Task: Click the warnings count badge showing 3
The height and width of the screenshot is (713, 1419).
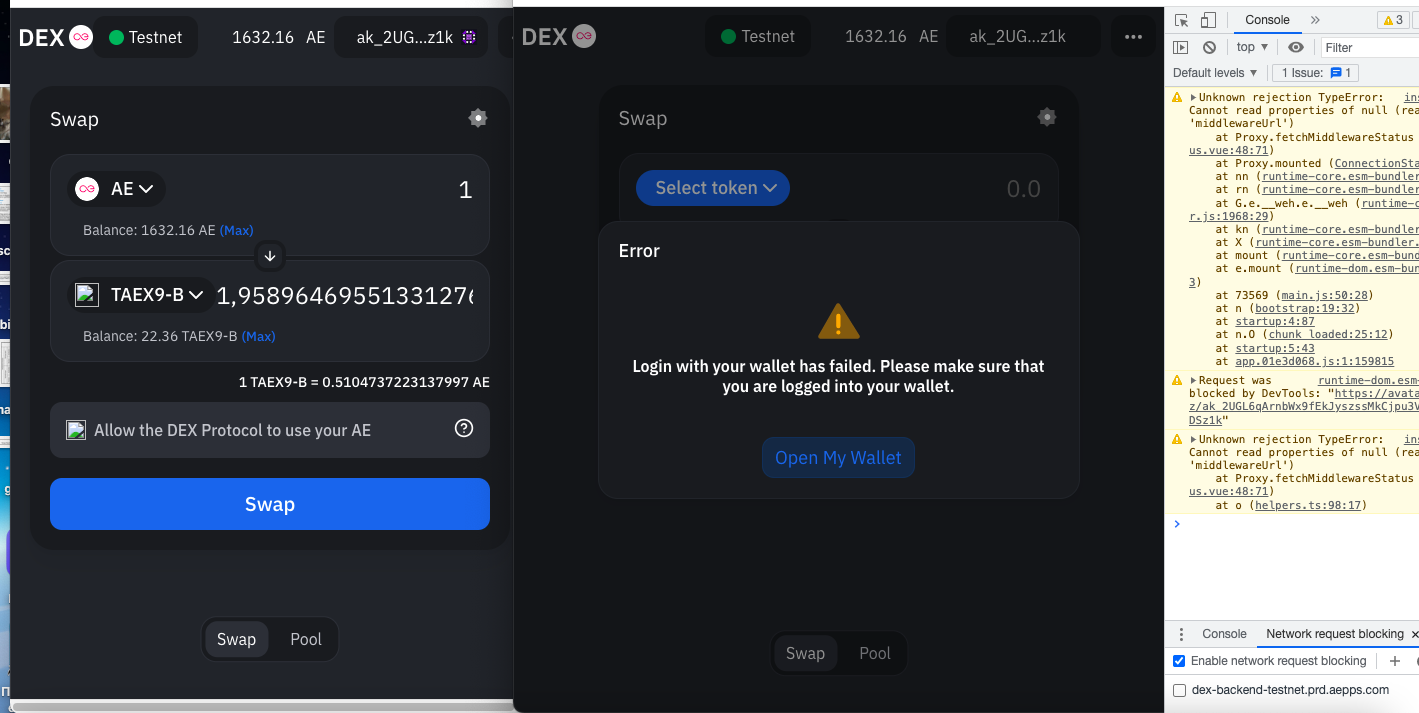Action: tap(1393, 20)
